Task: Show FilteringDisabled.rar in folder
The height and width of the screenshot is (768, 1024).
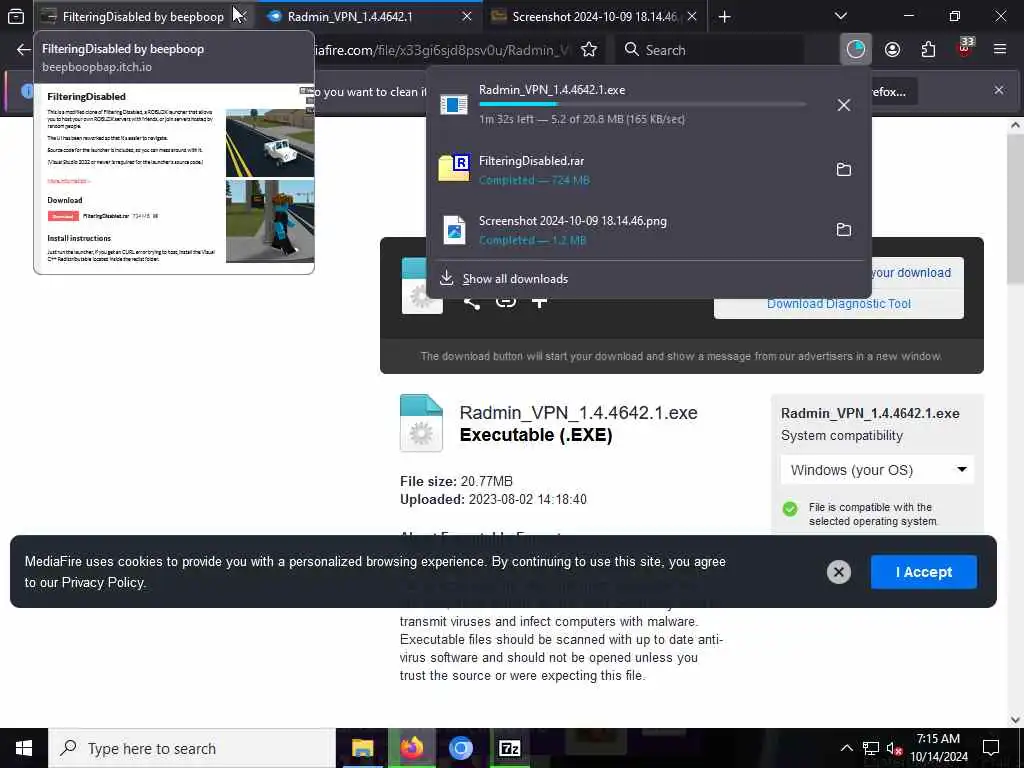Action: point(844,169)
